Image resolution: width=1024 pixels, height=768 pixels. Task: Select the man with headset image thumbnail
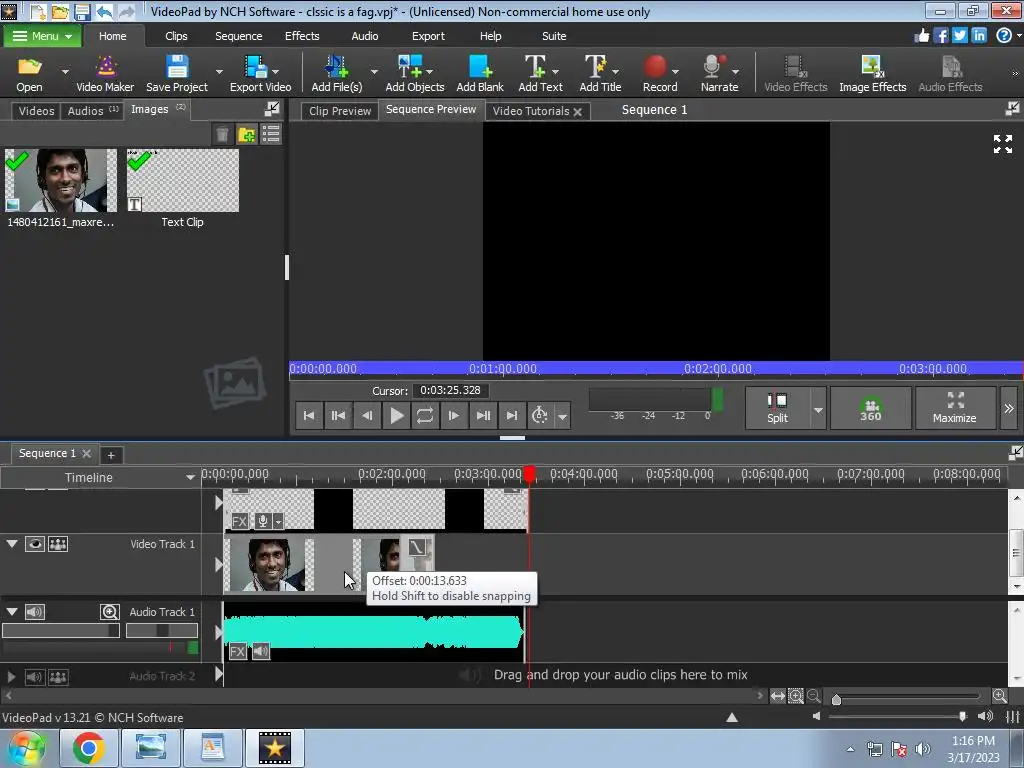click(61, 180)
